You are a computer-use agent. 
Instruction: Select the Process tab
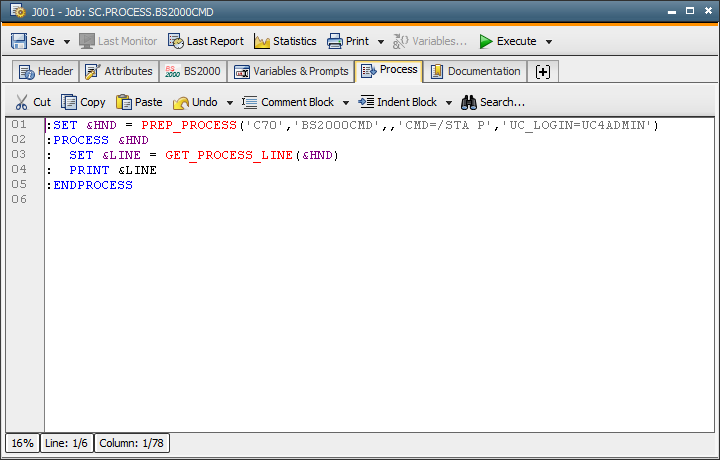tap(389, 71)
